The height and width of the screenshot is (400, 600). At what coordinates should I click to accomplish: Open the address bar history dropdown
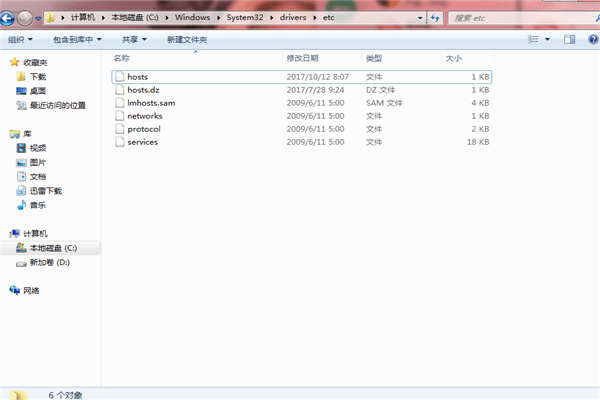(420, 18)
